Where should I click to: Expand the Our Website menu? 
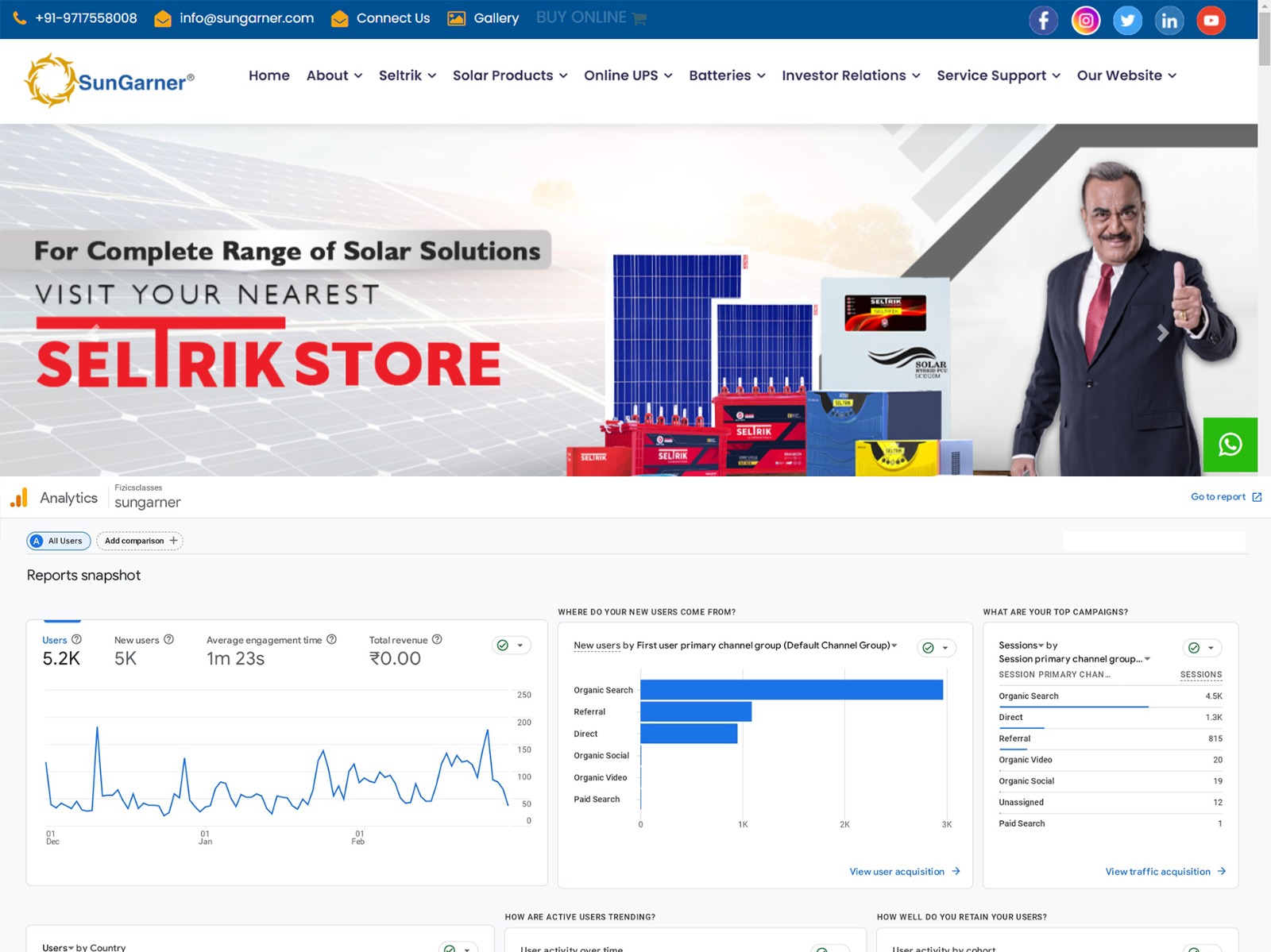pos(1126,75)
